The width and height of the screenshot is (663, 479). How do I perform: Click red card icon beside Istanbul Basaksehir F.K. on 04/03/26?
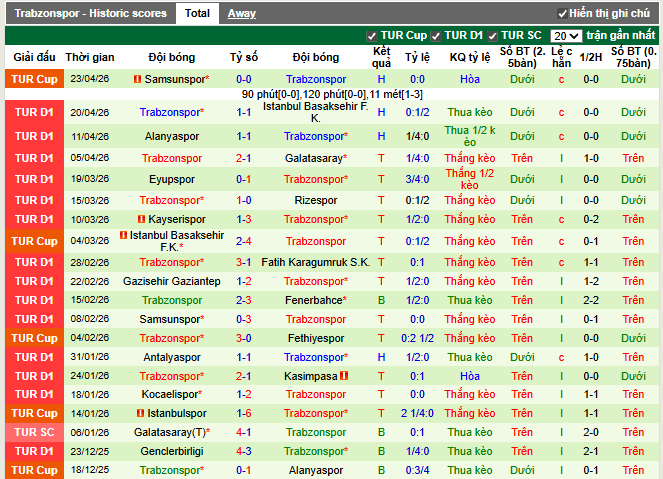[123, 235]
